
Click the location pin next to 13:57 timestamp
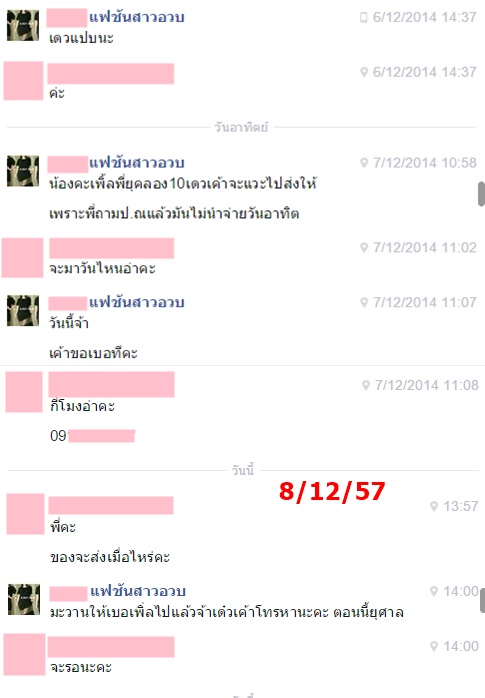pos(434,506)
